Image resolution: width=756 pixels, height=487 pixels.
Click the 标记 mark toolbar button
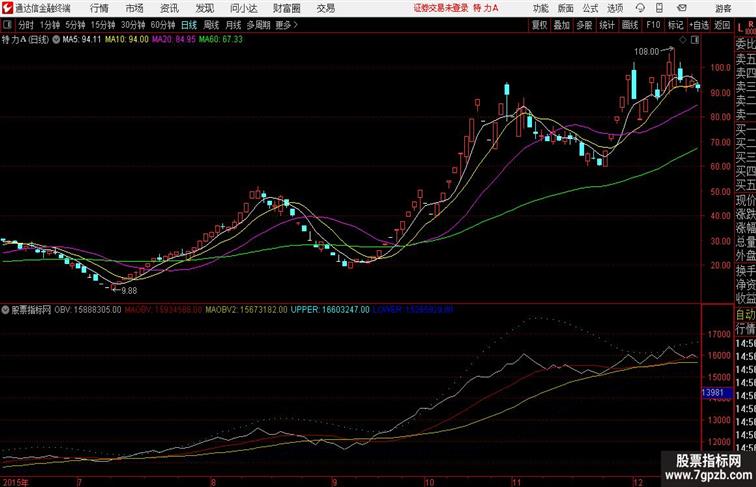click(x=675, y=25)
